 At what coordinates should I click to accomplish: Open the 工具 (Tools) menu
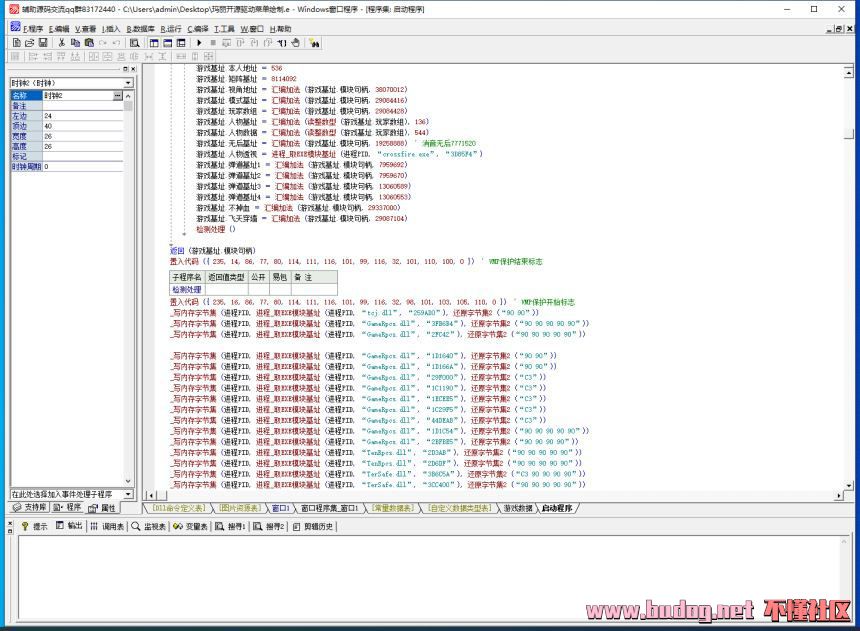pyautogui.click(x=224, y=29)
